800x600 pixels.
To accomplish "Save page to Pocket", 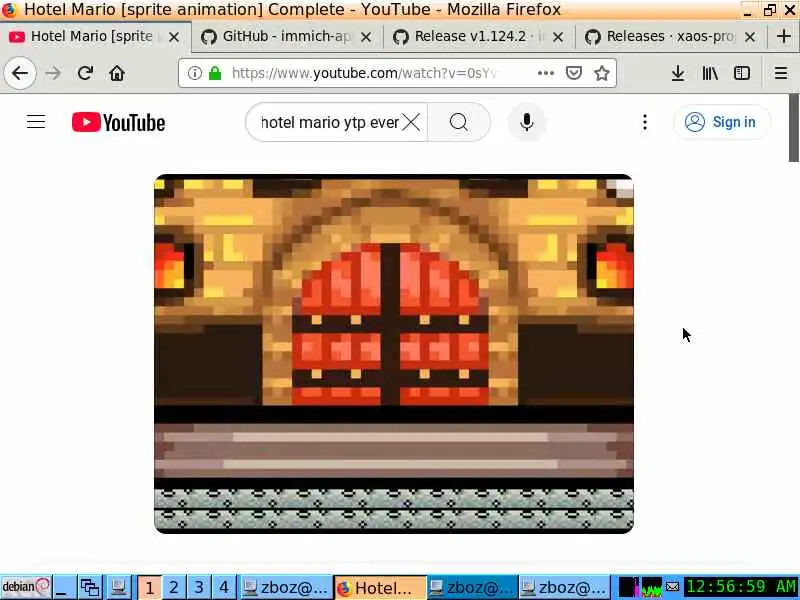I will (574, 73).
